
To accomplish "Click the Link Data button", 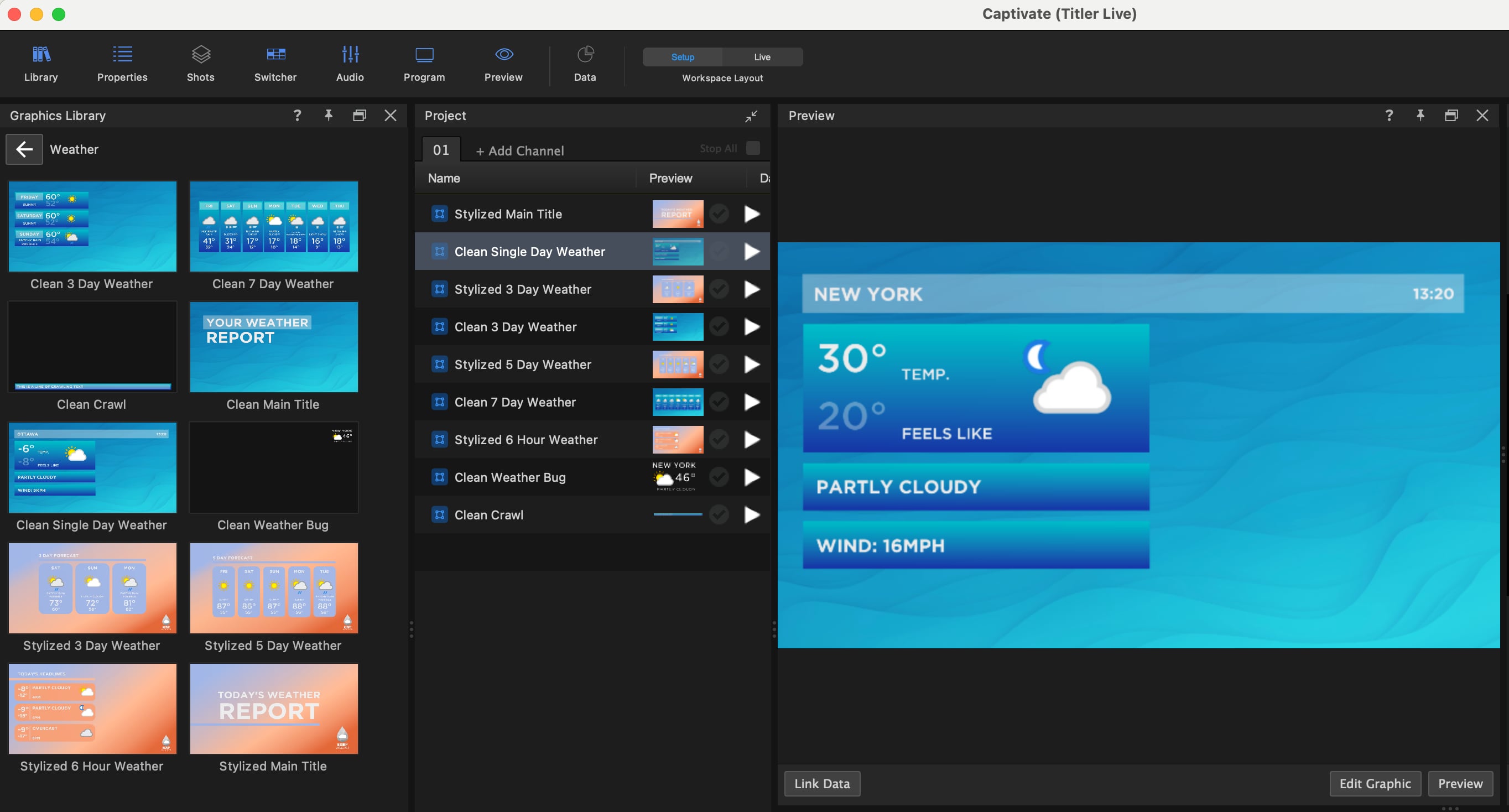I will pos(822,783).
